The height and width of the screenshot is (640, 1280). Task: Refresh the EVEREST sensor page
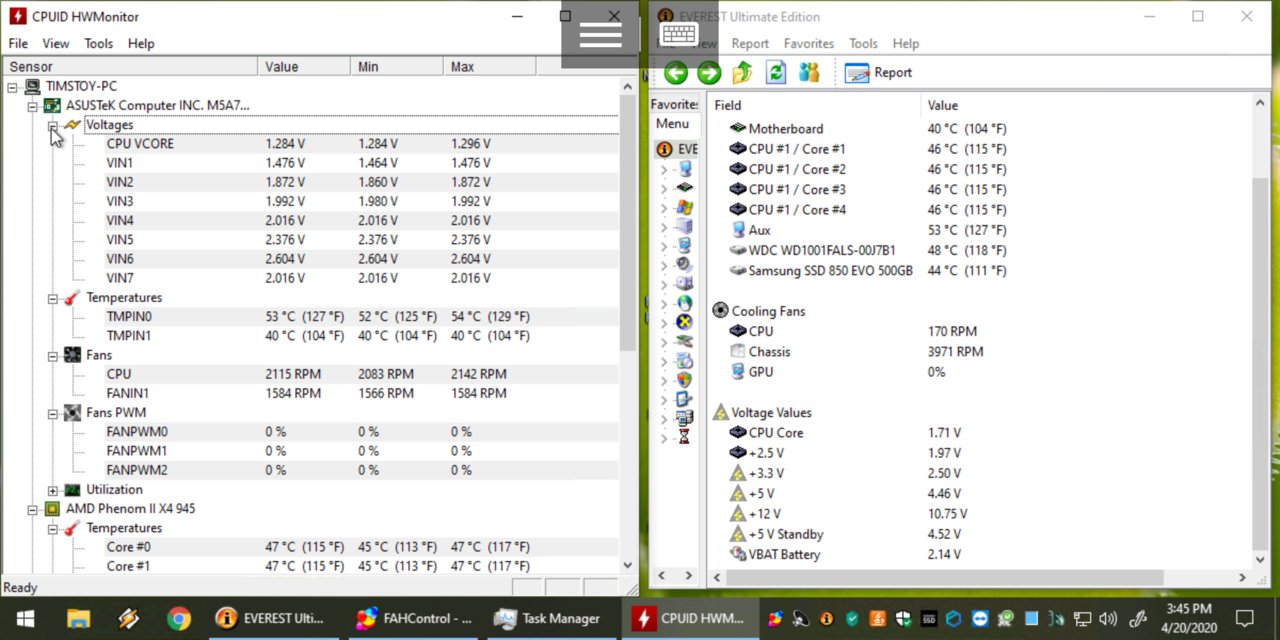click(775, 72)
